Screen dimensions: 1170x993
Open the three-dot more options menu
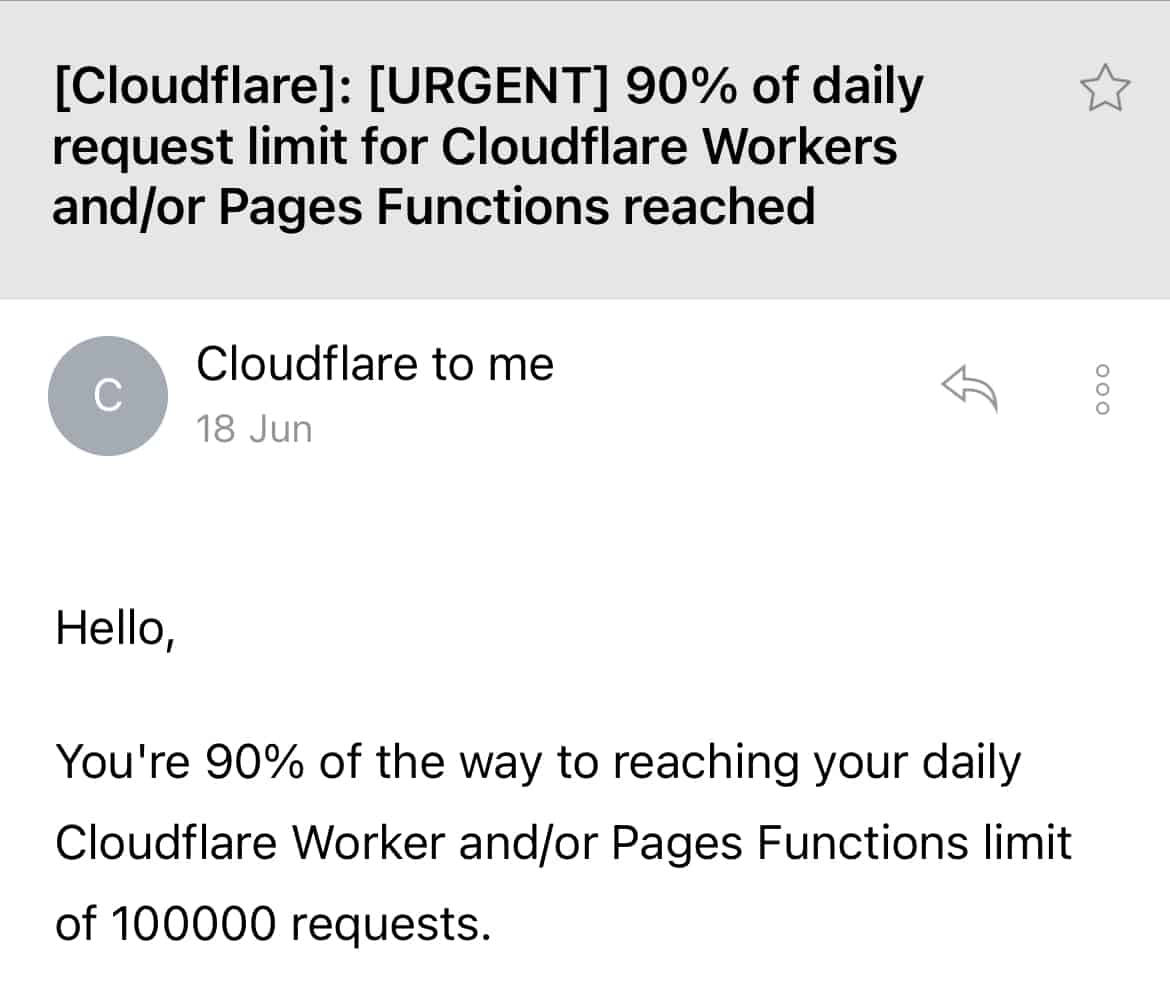[1104, 390]
